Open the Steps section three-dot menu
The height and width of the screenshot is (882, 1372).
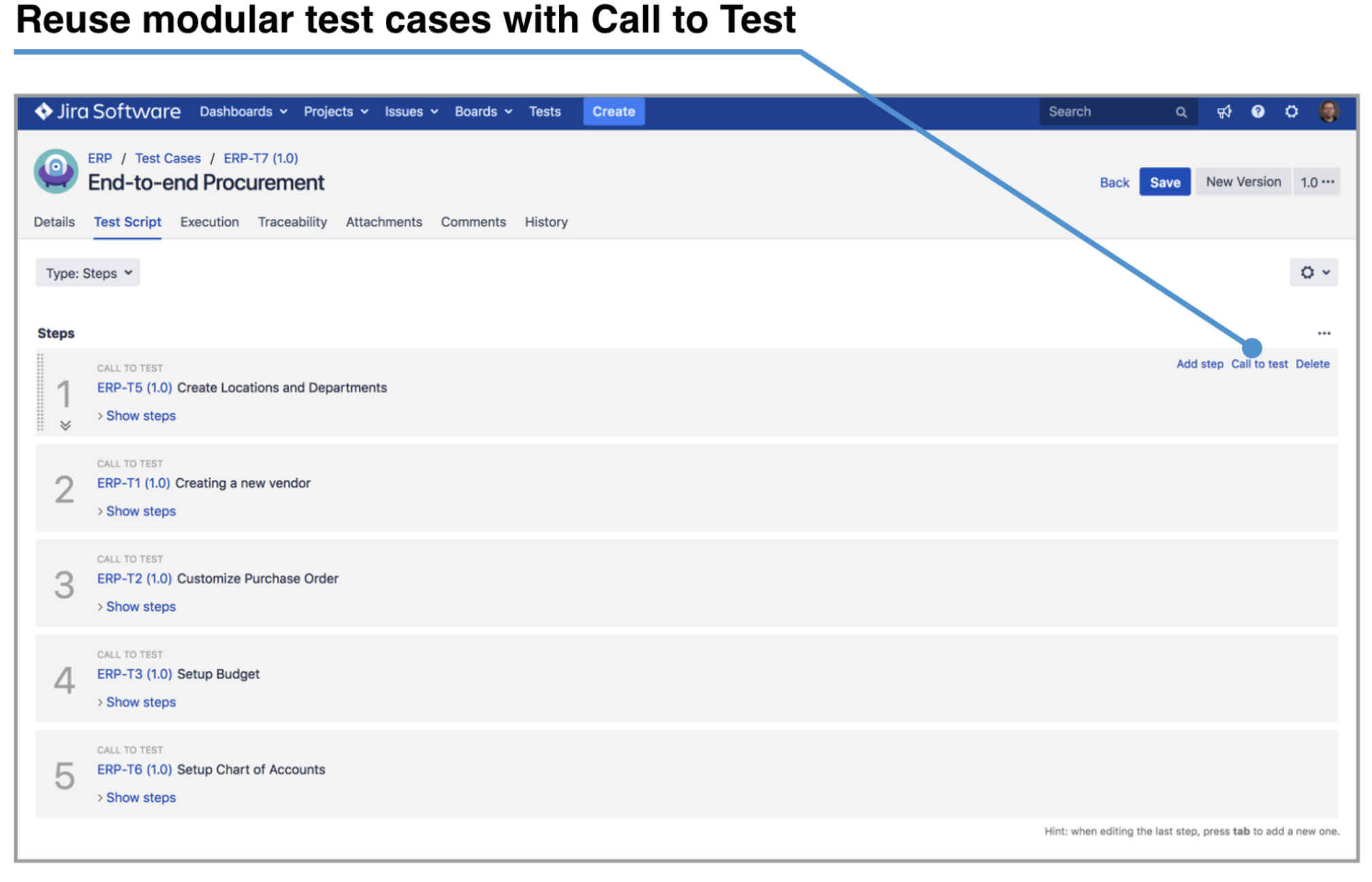click(1324, 333)
